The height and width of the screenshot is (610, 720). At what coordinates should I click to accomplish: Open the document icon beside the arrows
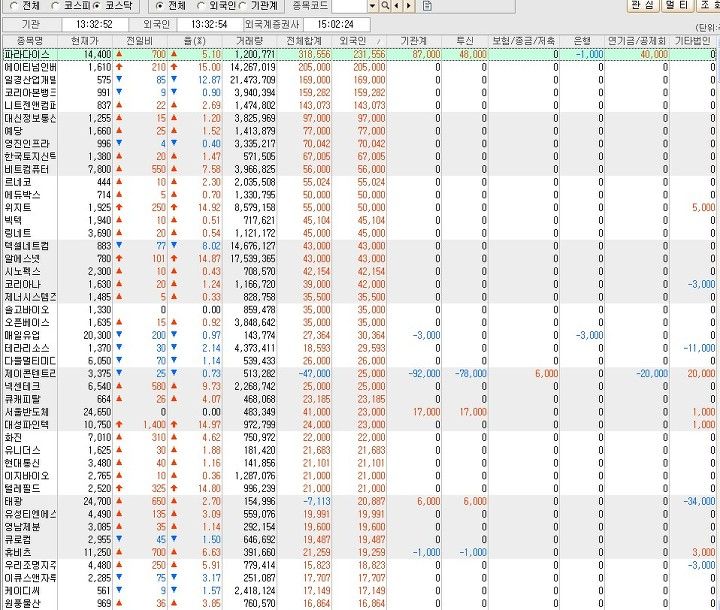coord(427,6)
